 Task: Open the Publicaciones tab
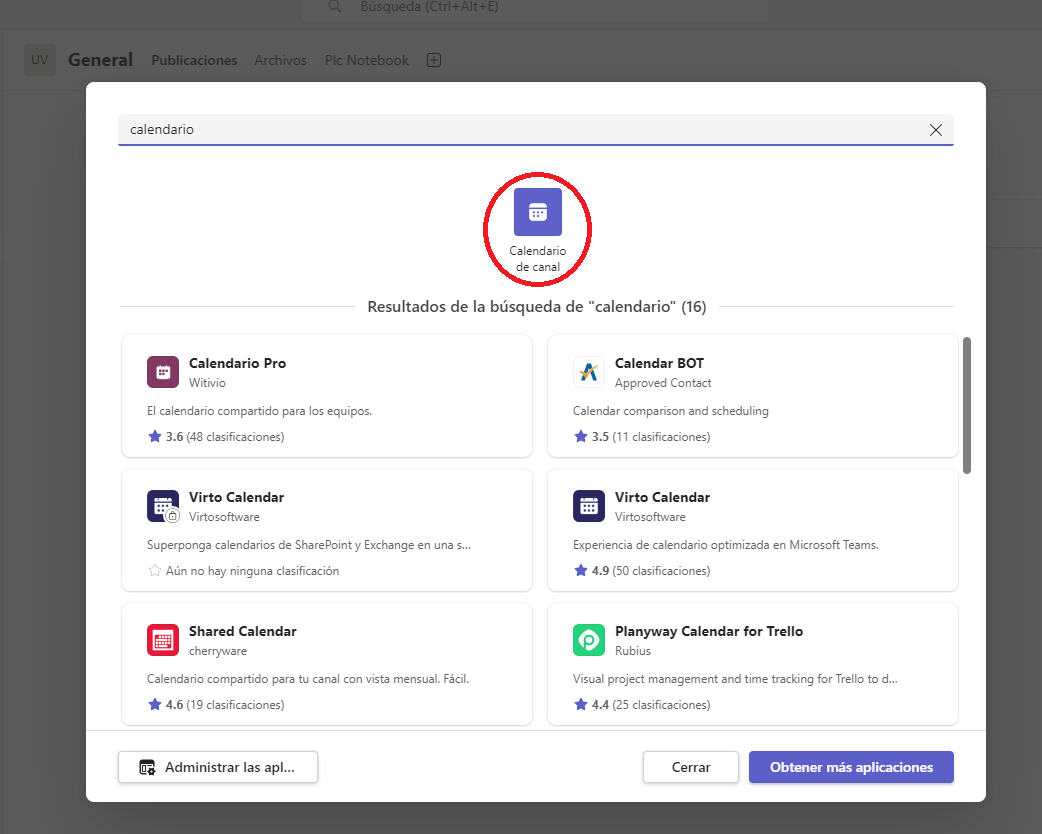[x=194, y=60]
